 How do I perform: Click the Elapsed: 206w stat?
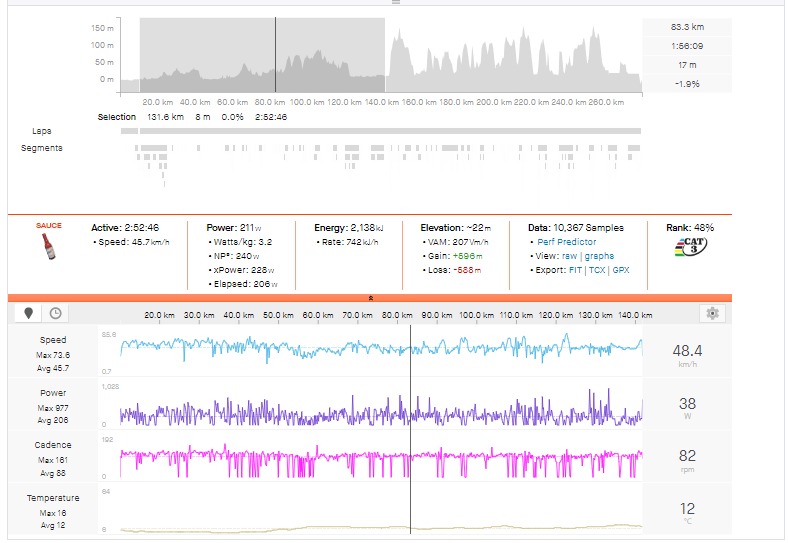tap(245, 284)
